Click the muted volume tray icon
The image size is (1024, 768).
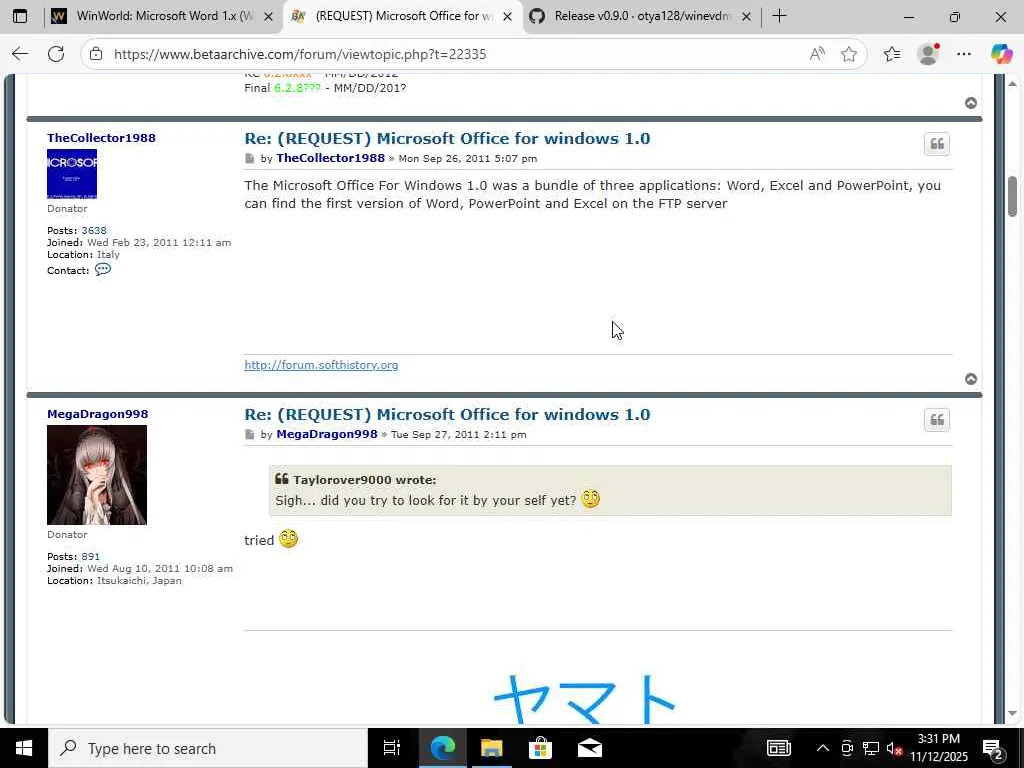point(894,748)
